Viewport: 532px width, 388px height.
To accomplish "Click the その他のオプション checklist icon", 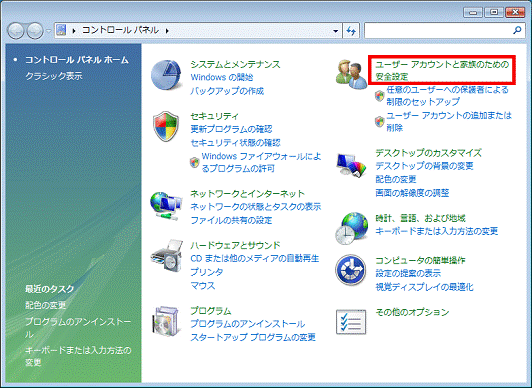I will pos(351,322).
